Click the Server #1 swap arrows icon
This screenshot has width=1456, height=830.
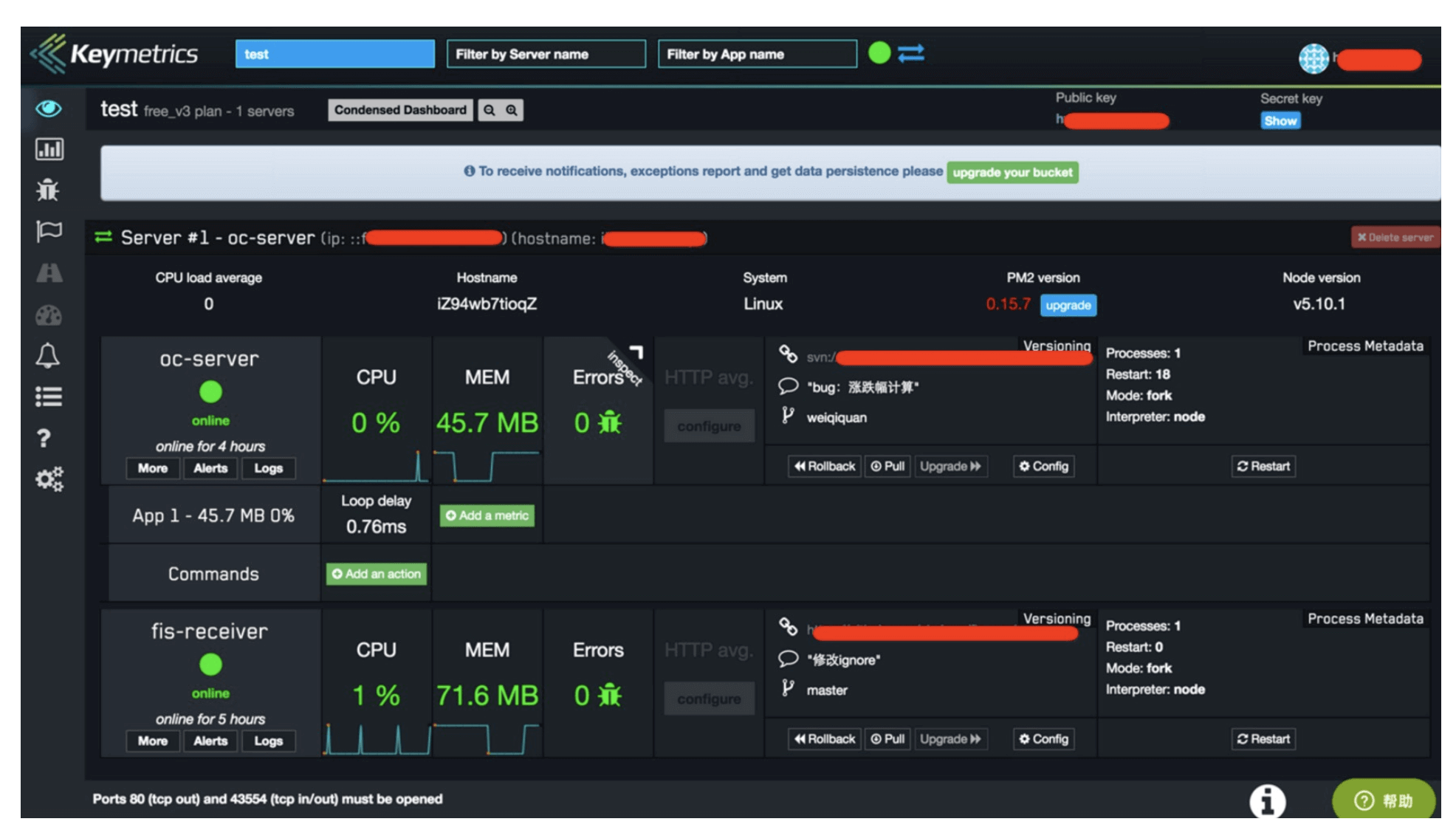coord(103,237)
